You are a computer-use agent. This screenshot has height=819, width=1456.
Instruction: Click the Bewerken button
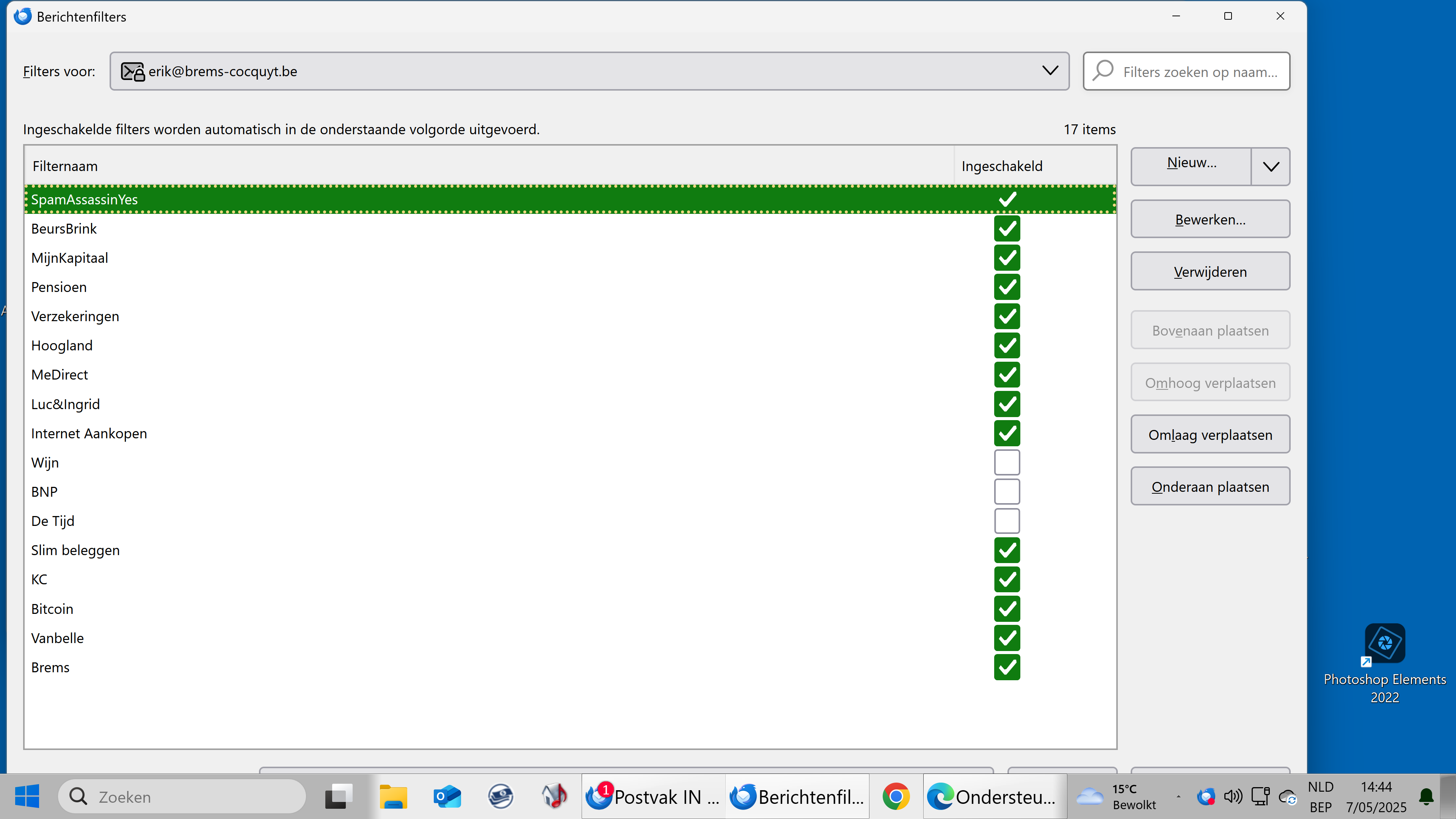point(1210,219)
